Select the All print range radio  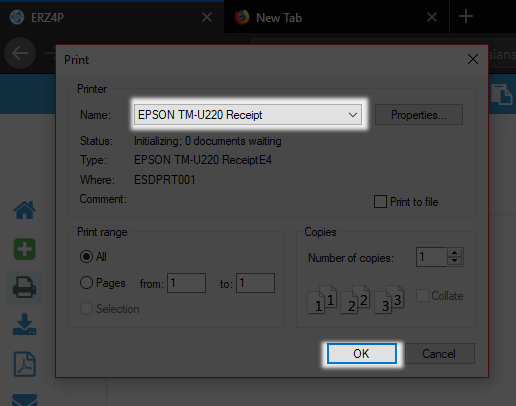(86, 257)
